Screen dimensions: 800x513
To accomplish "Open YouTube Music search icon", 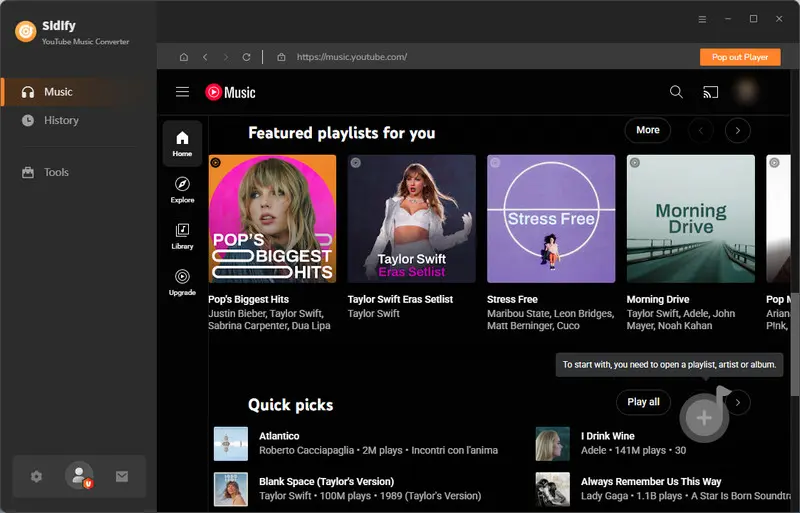I will 676,92.
